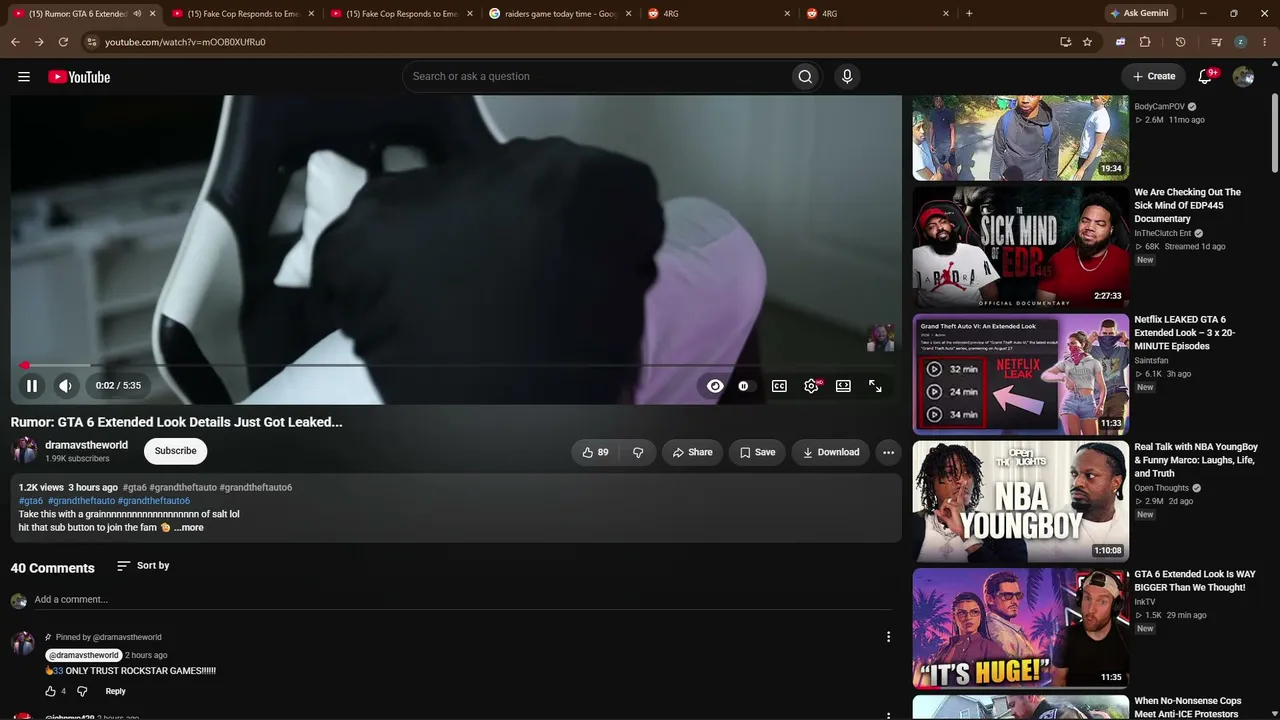Click the Ask Gemini button

[x=1139, y=14]
